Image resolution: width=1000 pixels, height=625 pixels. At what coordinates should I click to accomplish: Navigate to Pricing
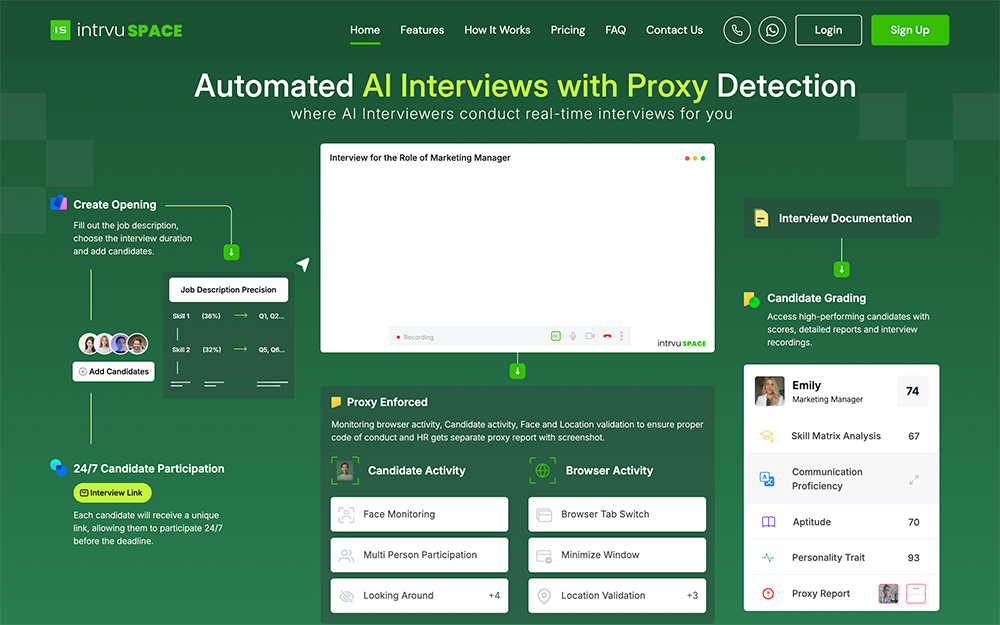[568, 30]
